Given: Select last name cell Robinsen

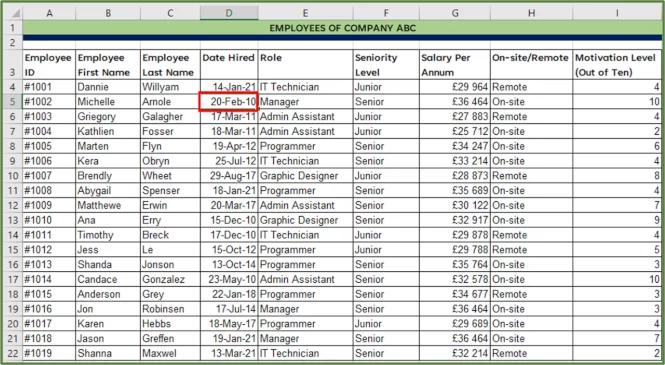Looking at the screenshot, I should click(x=170, y=309).
